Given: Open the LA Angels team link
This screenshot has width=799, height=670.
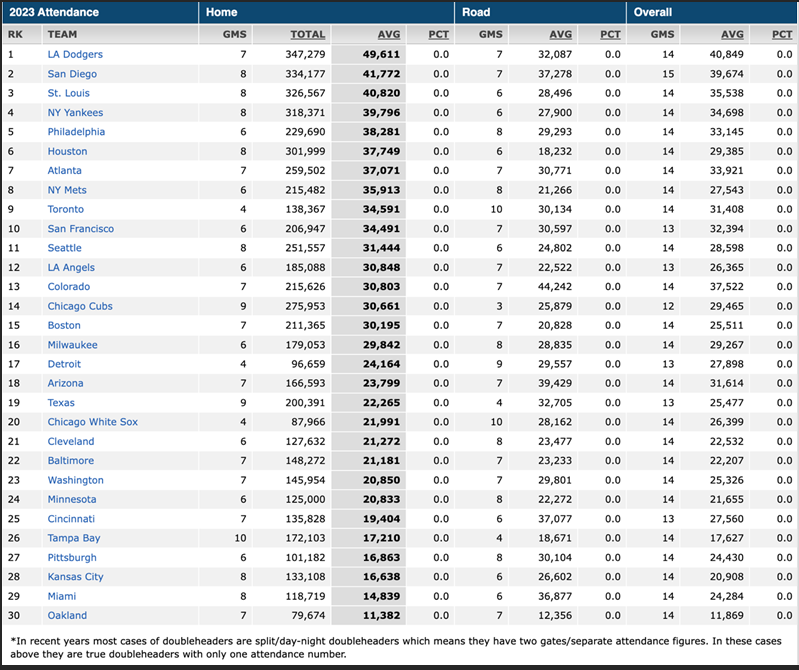Looking at the screenshot, I should tap(71, 267).
